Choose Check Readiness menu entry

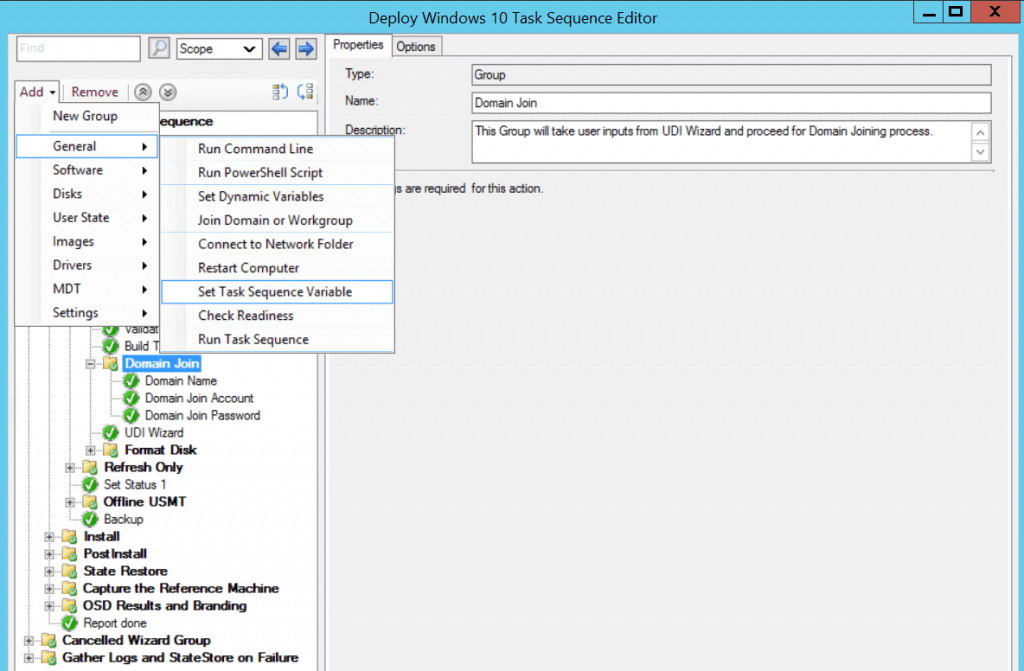click(277, 316)
